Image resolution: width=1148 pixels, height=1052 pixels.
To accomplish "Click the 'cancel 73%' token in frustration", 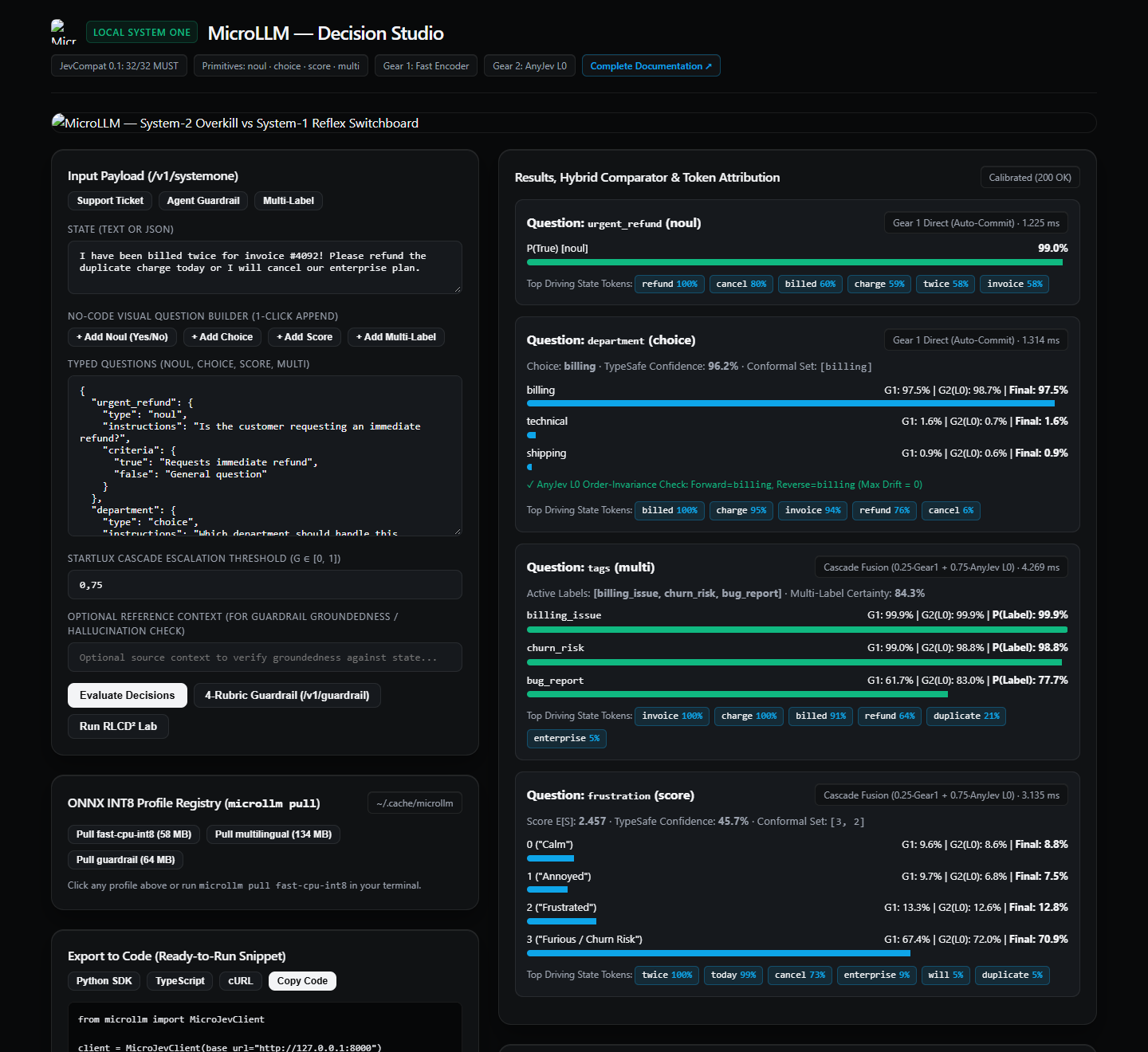I will click(x=800, y=975).
